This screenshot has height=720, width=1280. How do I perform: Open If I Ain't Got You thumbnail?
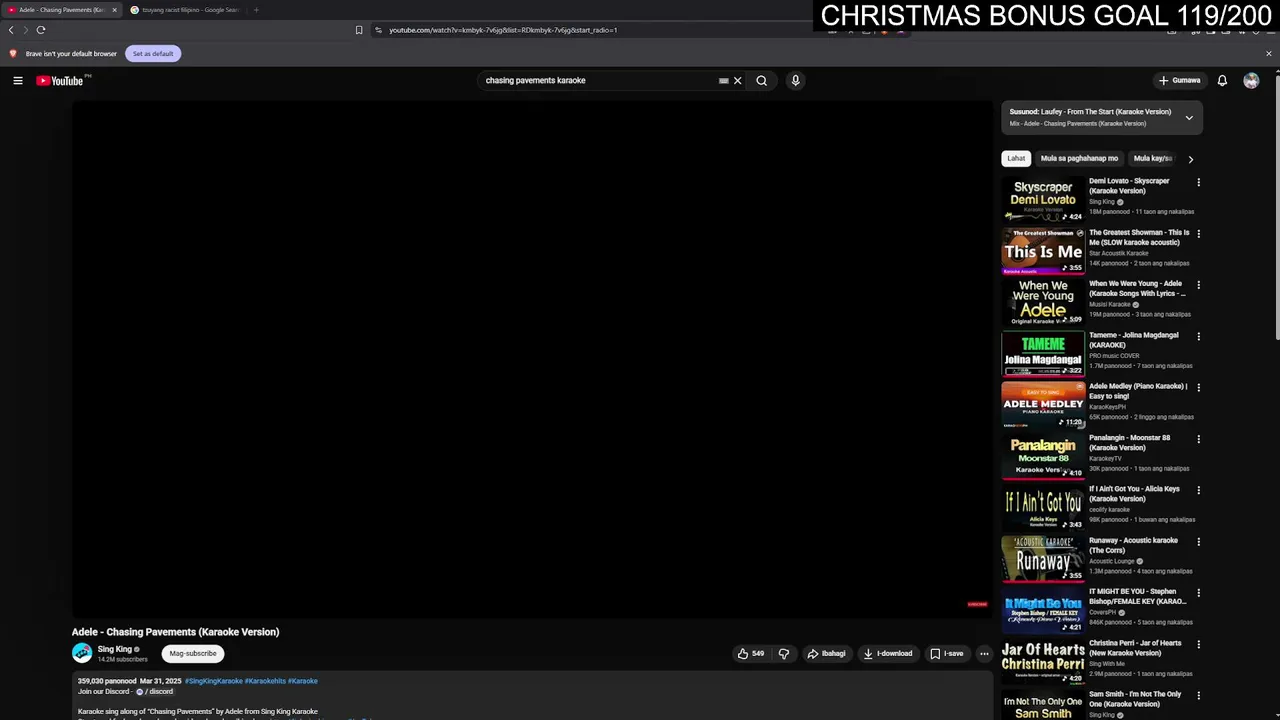[x=1043, y=508]
